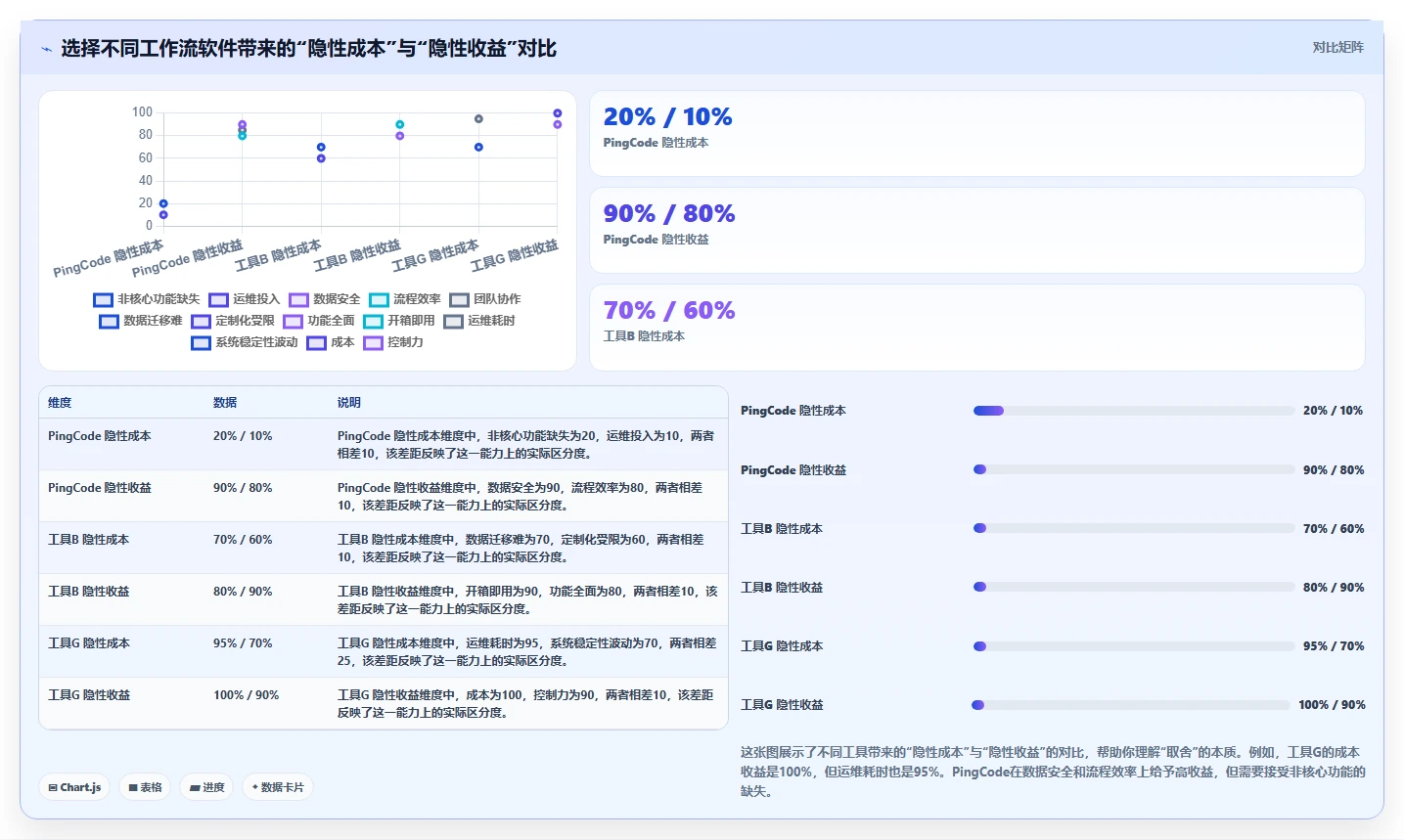Open the 20% / 10% PingCode 隐性成本 stat card

976,134
